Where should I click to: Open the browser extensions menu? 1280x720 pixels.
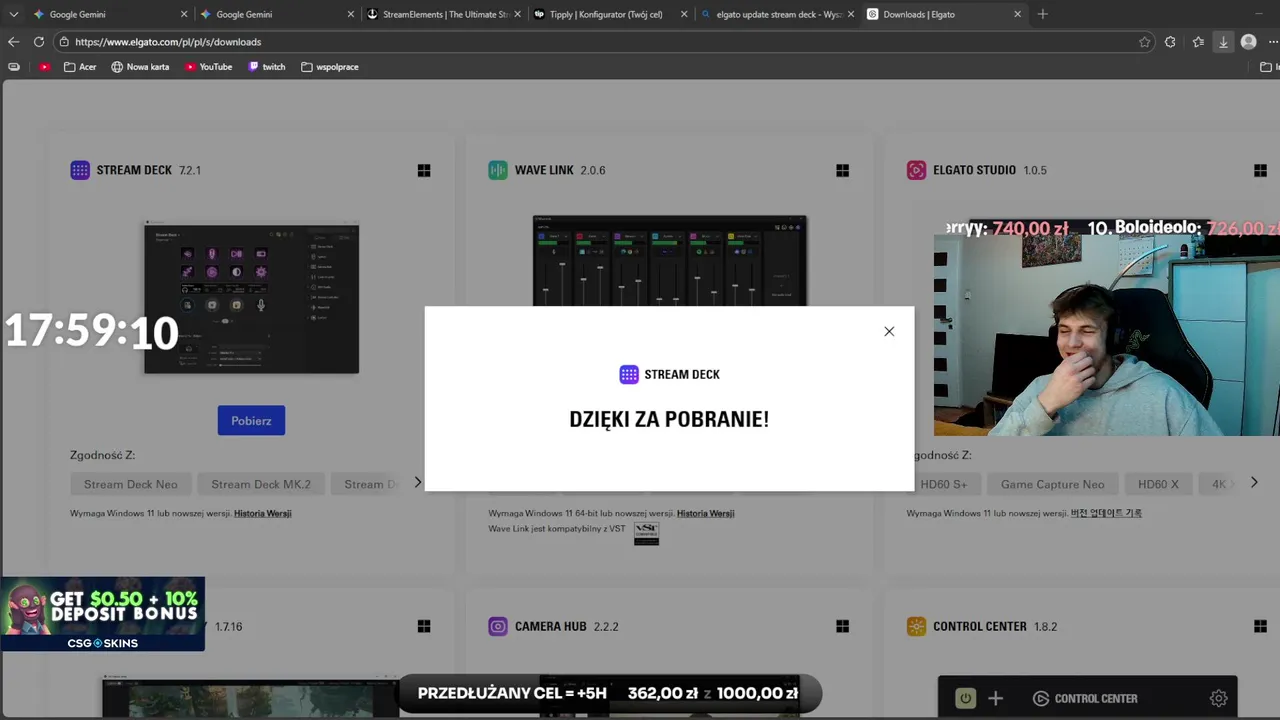(x=1170, y=42)
